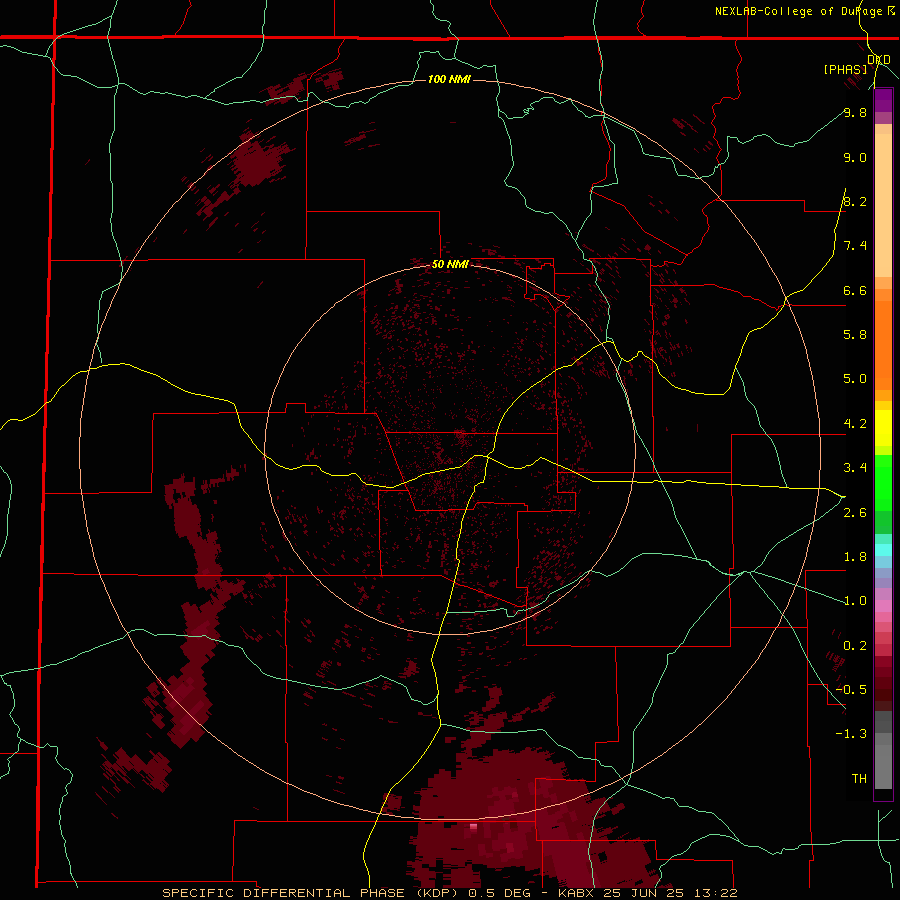
Task: Select the 8.2 scale value
Action: click(x=855, y=201)
